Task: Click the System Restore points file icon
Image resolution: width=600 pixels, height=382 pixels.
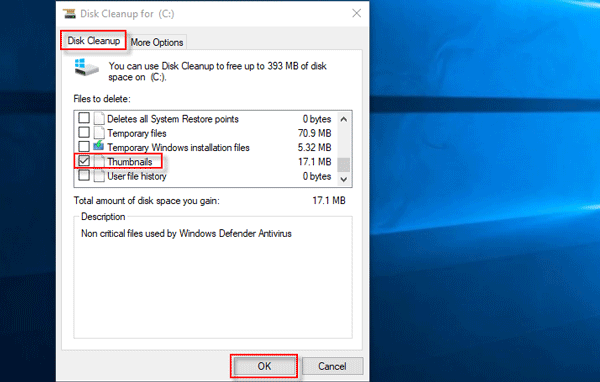Action: pos(99,118)
